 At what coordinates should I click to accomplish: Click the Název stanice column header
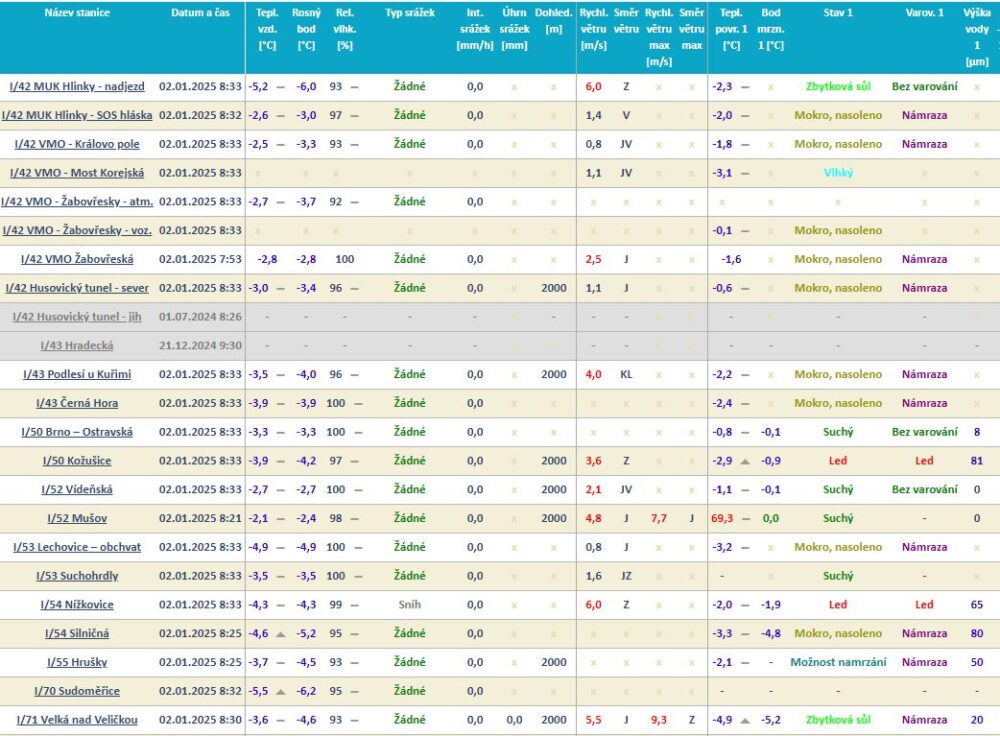77,13
